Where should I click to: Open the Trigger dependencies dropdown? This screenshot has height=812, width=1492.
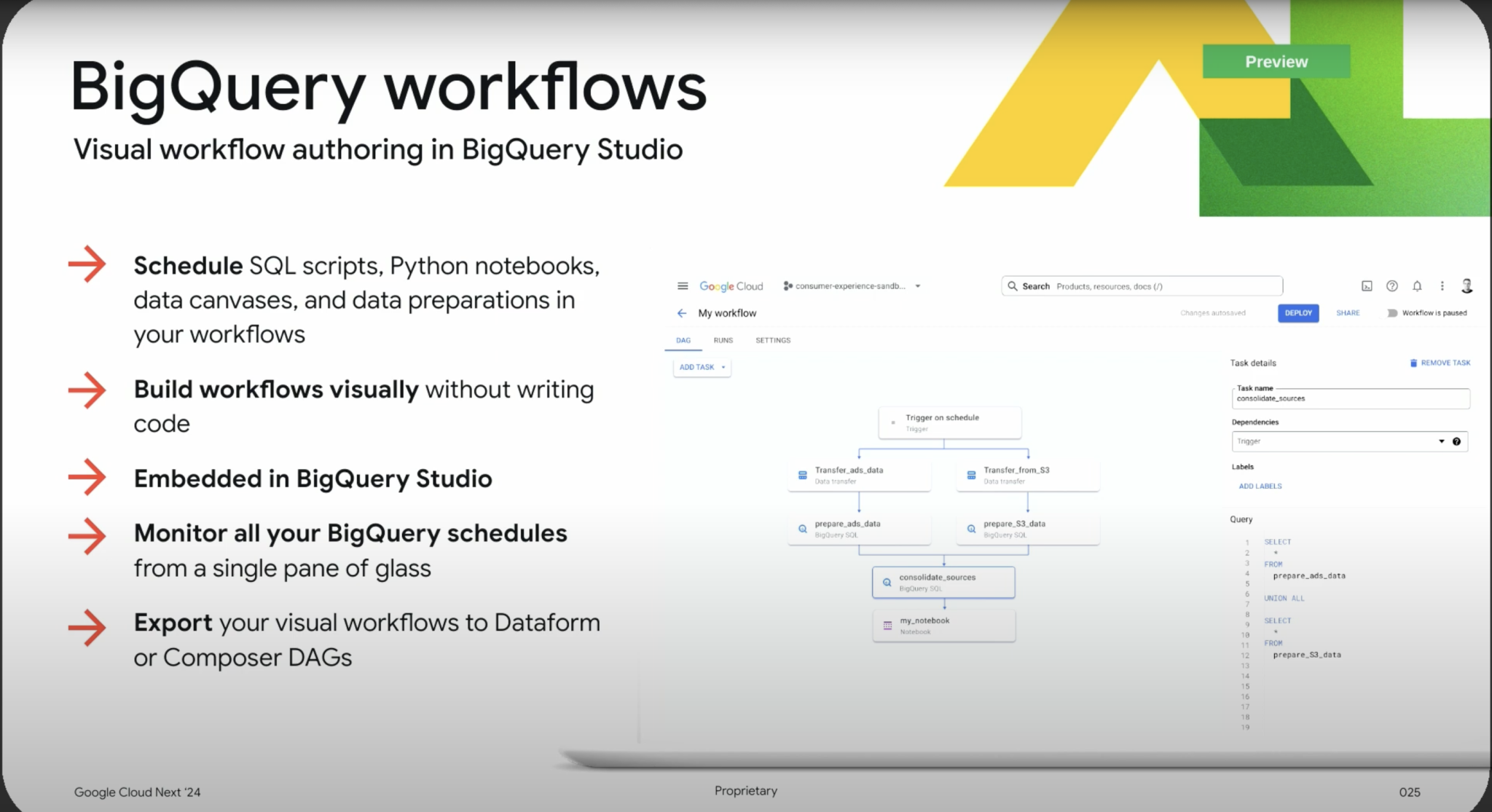click(x=1440, y=441)
